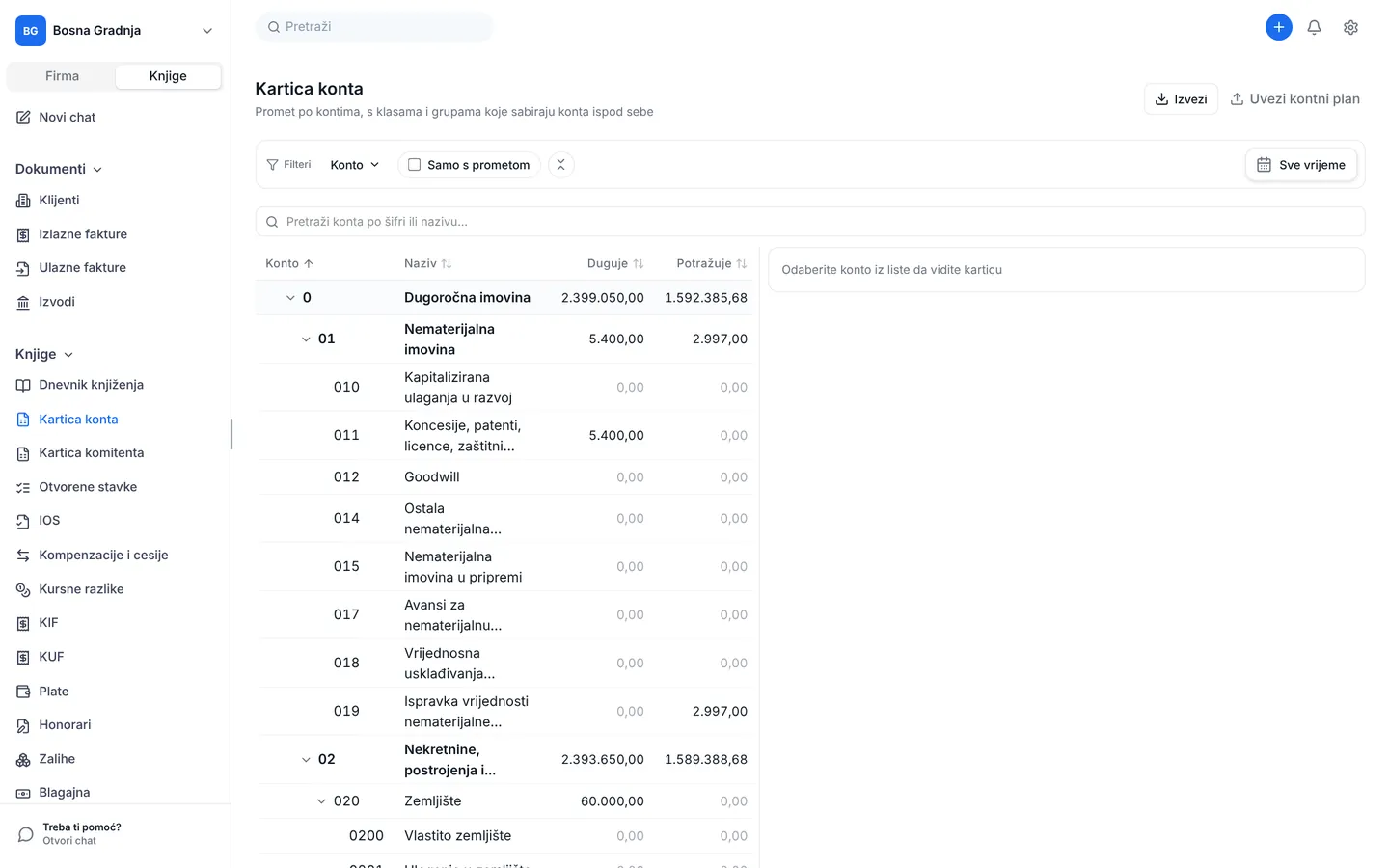
Task: Click the Ulazne fakture icon
Action: tap(23, 268)
